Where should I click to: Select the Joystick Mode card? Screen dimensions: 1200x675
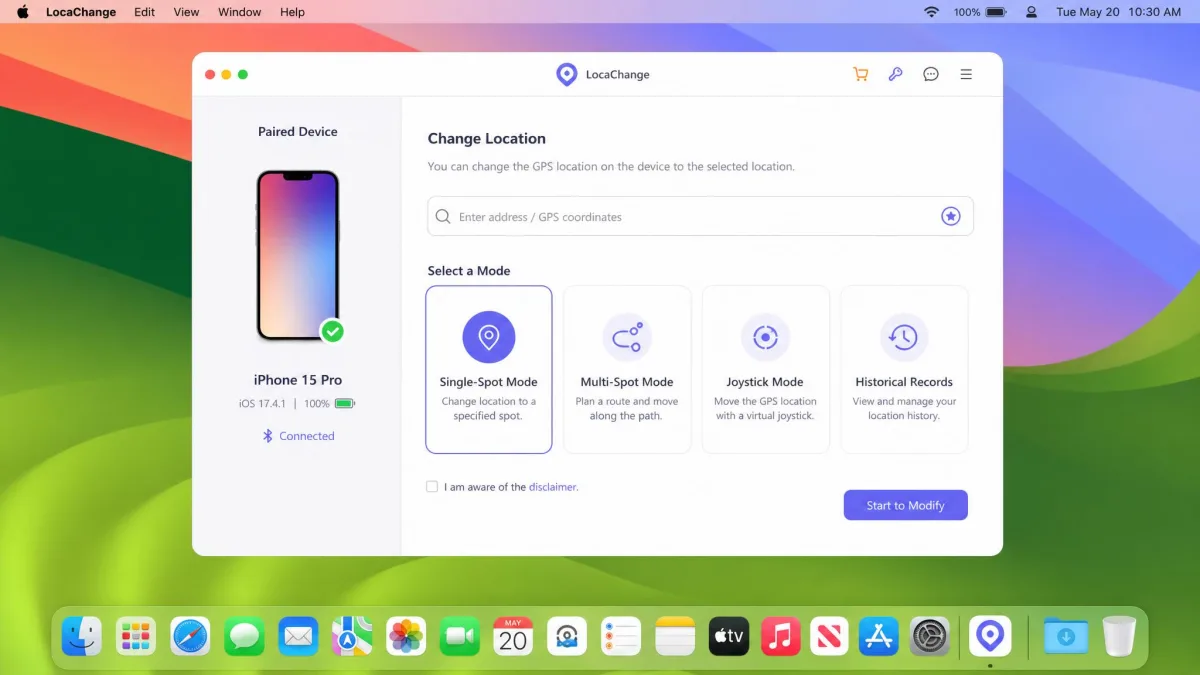[765, 370]
